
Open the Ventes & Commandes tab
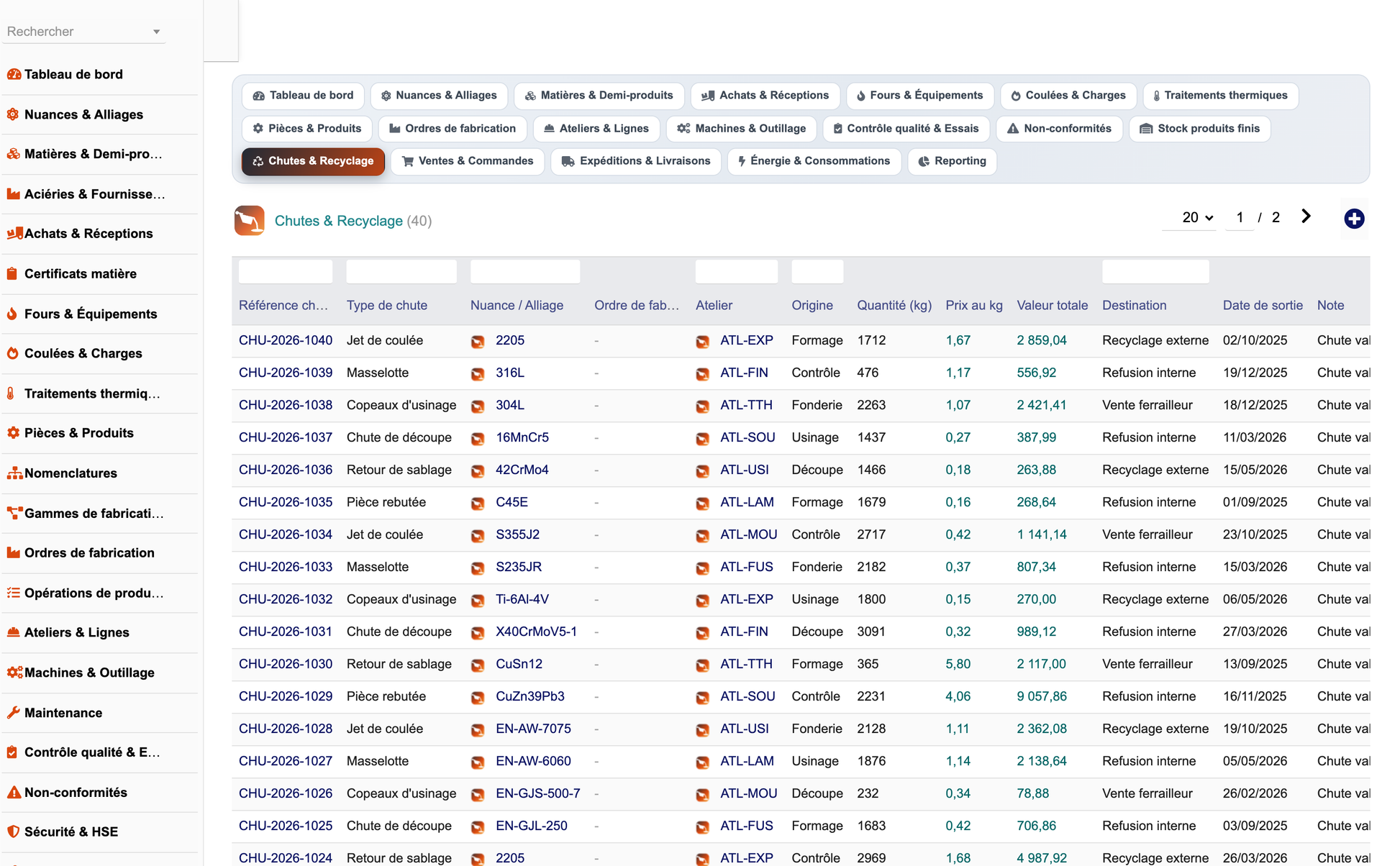click(x=468, y=161)
